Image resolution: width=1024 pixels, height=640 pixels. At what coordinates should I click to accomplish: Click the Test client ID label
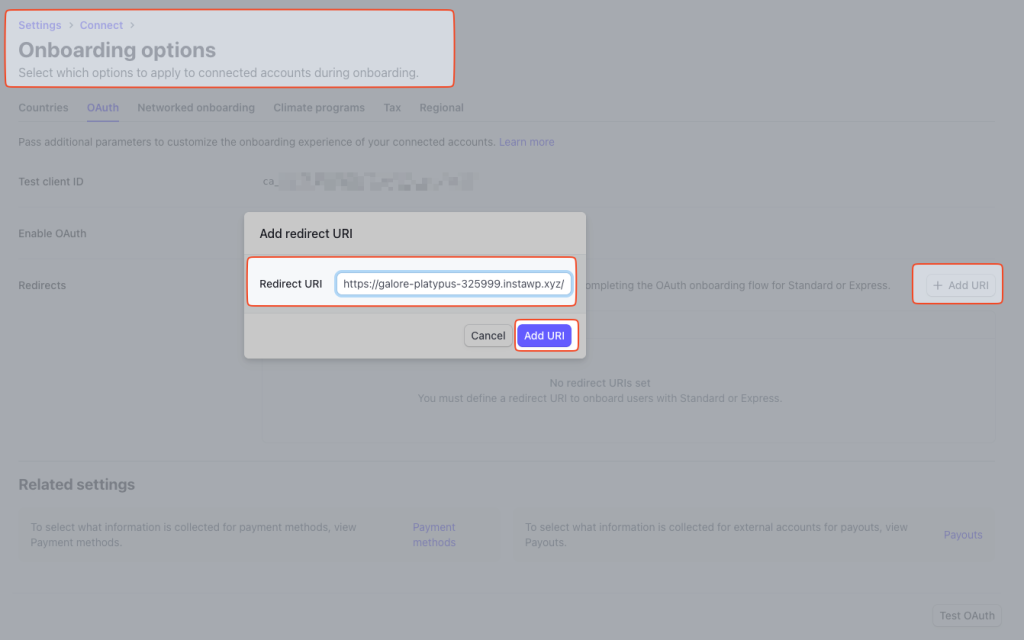pyautogui.click(x=51, y=182)
